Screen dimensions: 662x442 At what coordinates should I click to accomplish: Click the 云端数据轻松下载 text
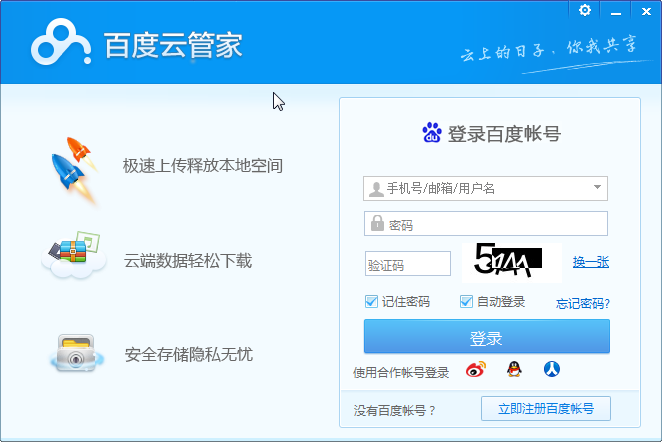click(188, 260)
